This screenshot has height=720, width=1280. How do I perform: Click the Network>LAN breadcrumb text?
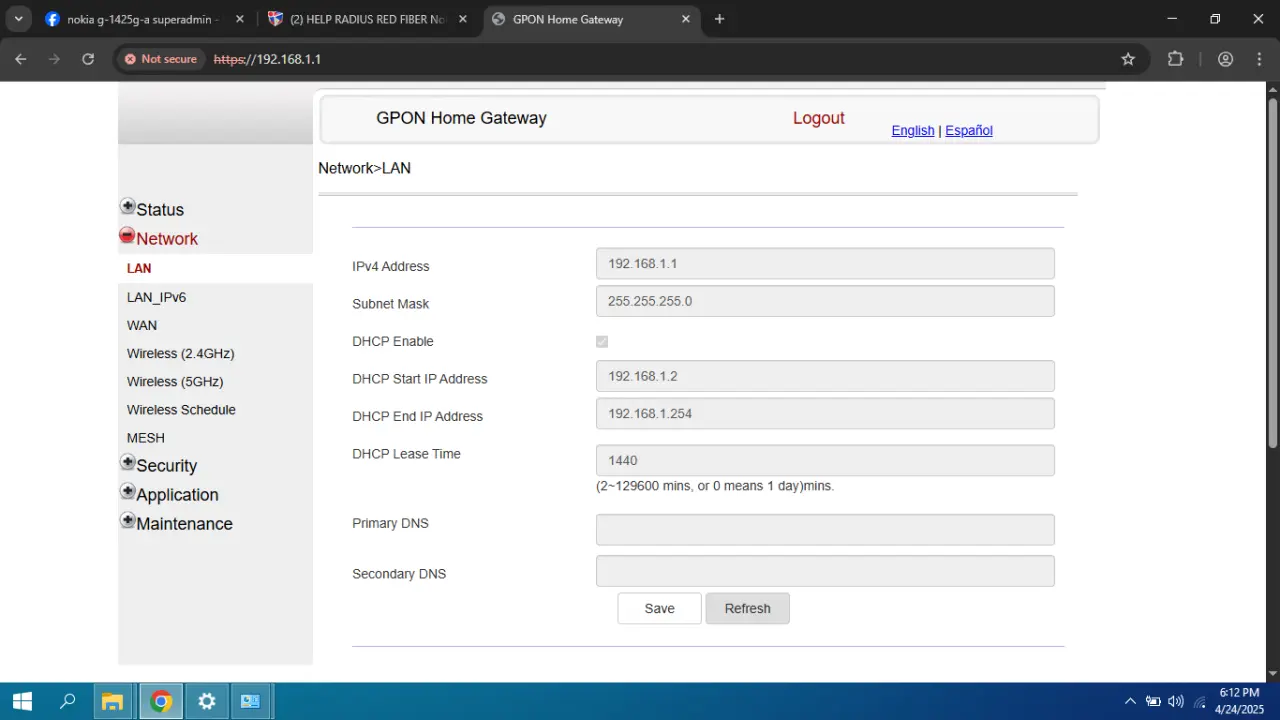coord(364,168)
